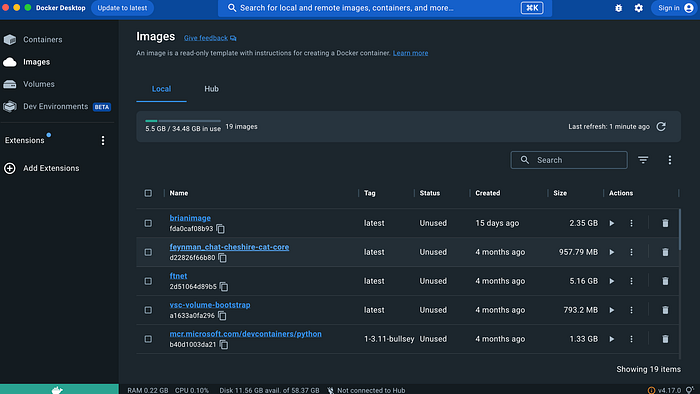Delete the devcontainers/python image
Screen dimensions: 700x394
(x=665, y=339)
